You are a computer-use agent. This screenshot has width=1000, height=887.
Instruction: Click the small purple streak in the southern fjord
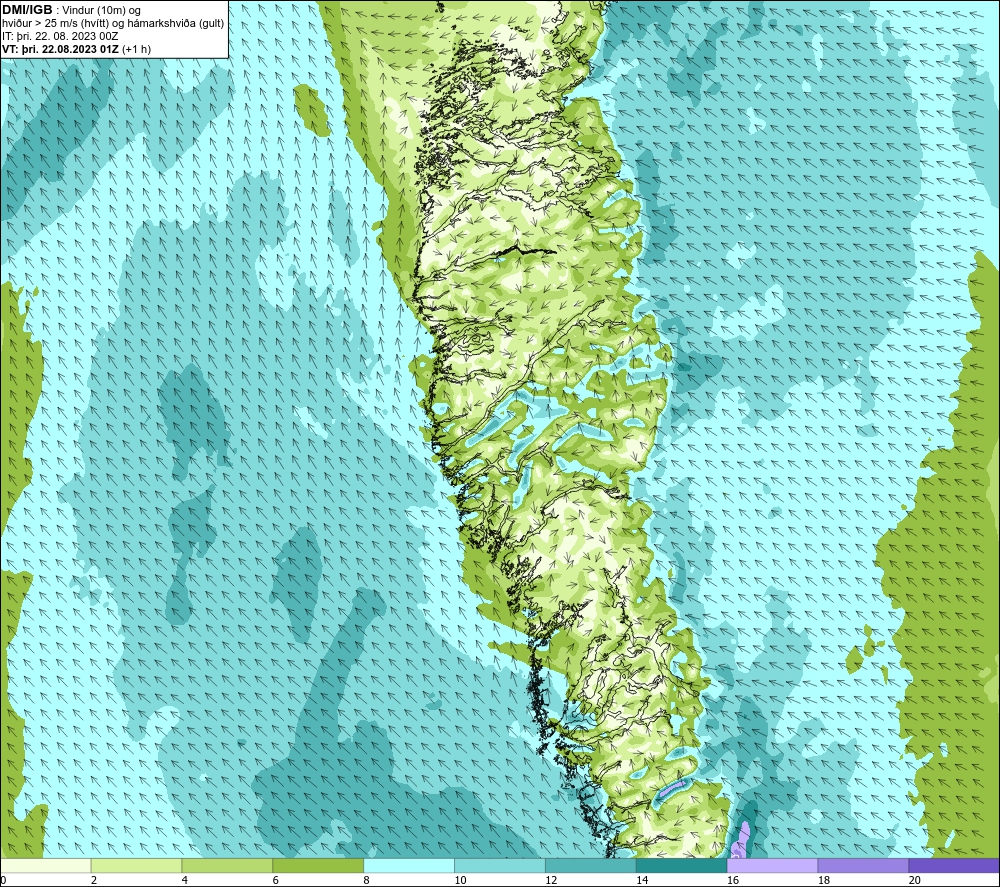pyautogui.click(x=672, y=788)
